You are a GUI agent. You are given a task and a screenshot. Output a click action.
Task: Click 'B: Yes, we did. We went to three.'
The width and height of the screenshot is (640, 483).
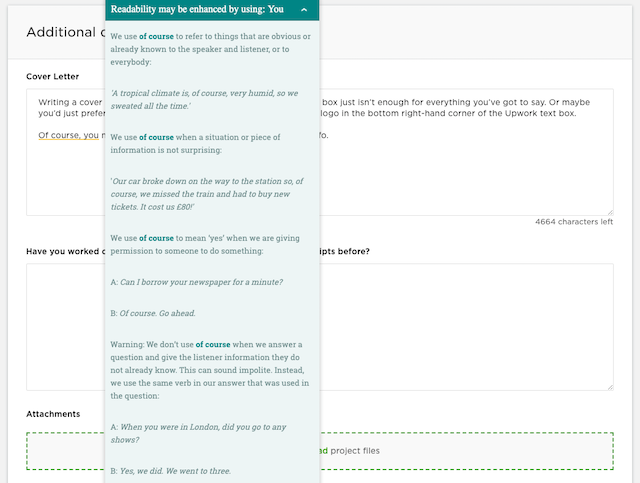(x=171, y=471)
